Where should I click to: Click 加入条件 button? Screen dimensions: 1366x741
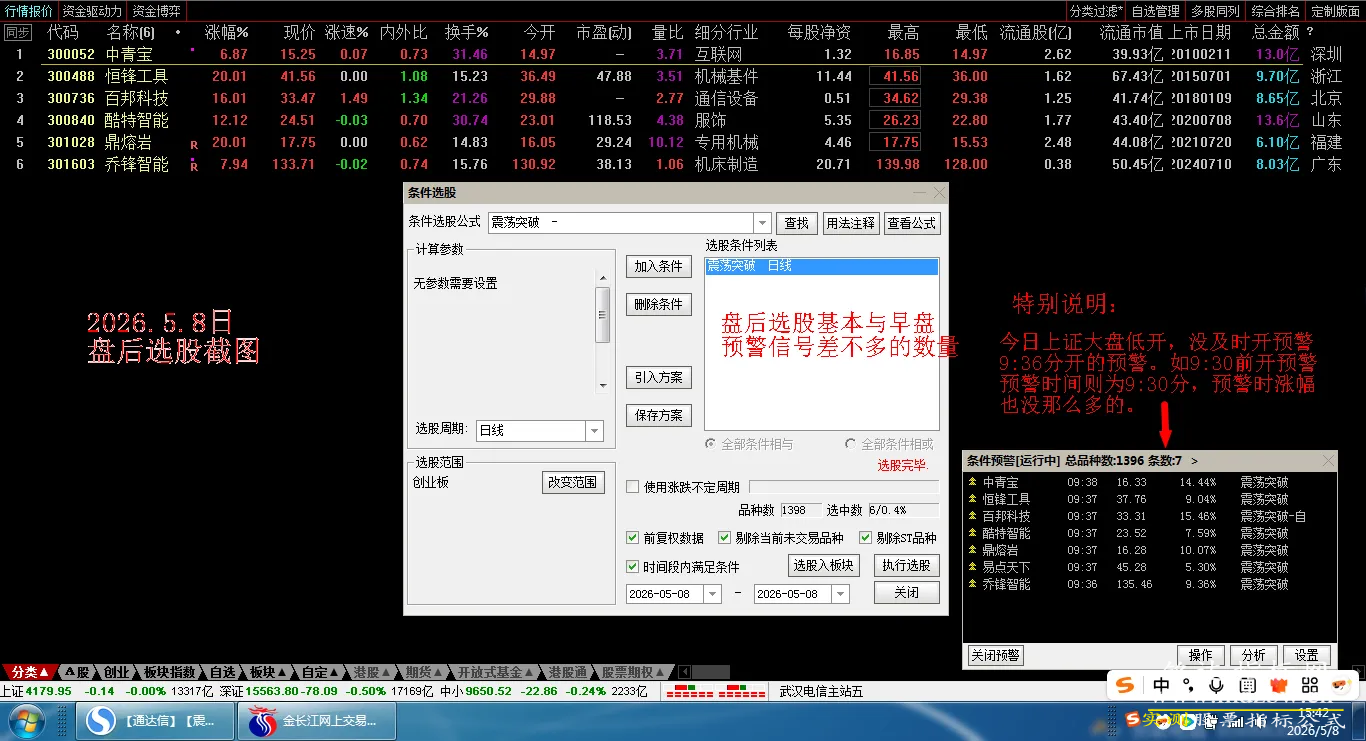click(x=659, y=266)
